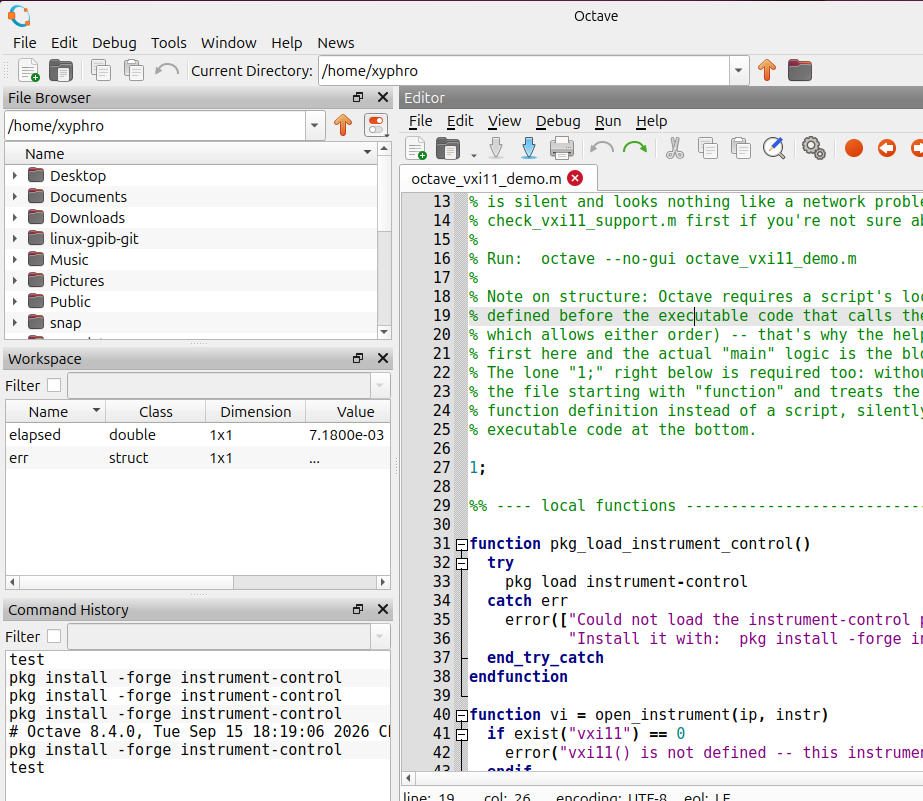
Task: Enable the Command History filter checkbox
Action: click(54, 636)
